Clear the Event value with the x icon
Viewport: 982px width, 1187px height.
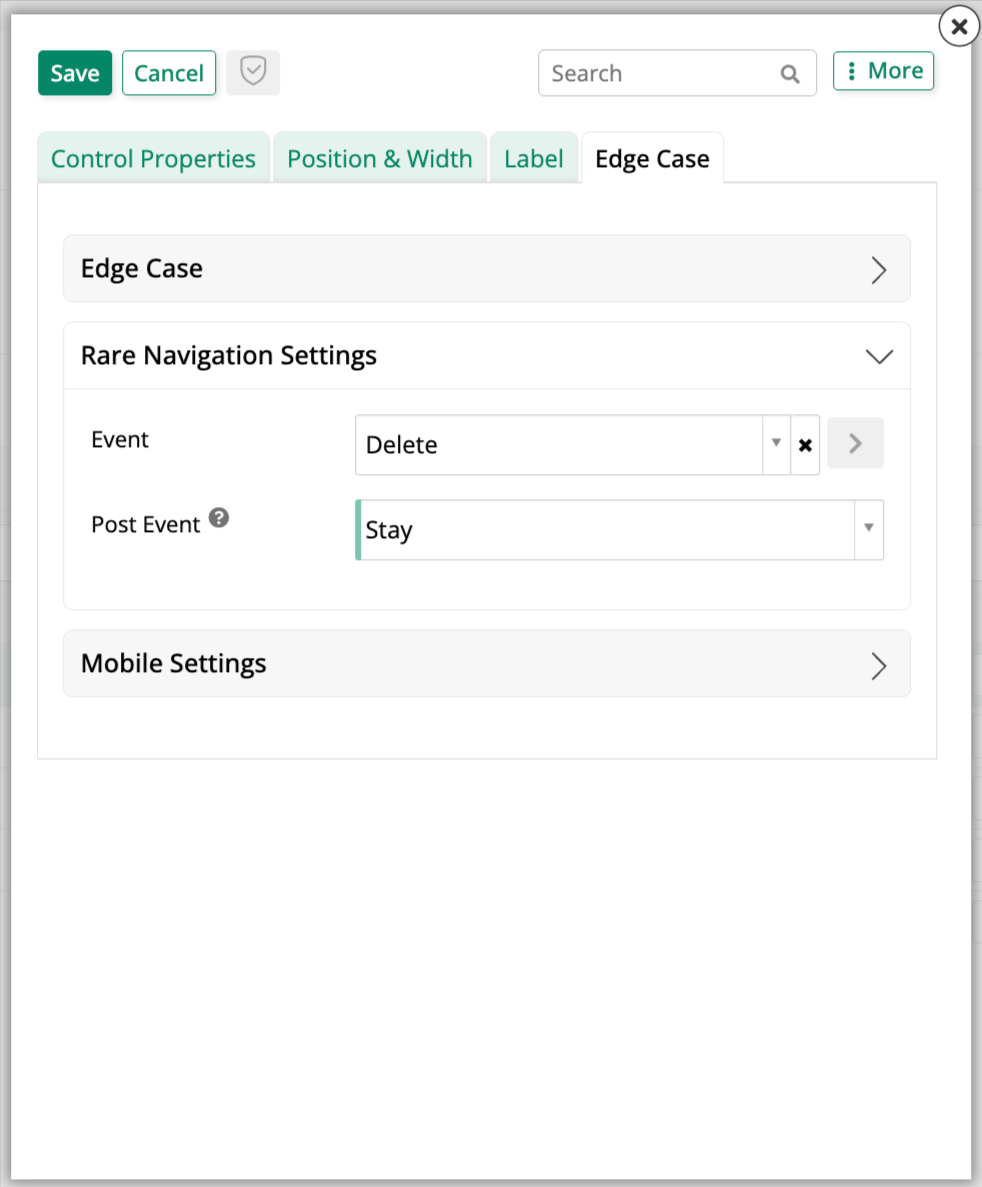point(805,445)
